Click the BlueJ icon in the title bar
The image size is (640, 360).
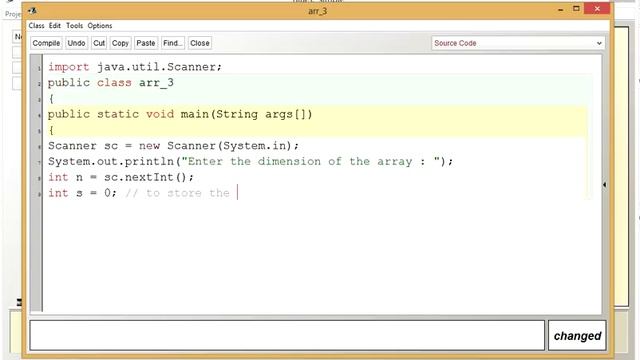(33, 11)
